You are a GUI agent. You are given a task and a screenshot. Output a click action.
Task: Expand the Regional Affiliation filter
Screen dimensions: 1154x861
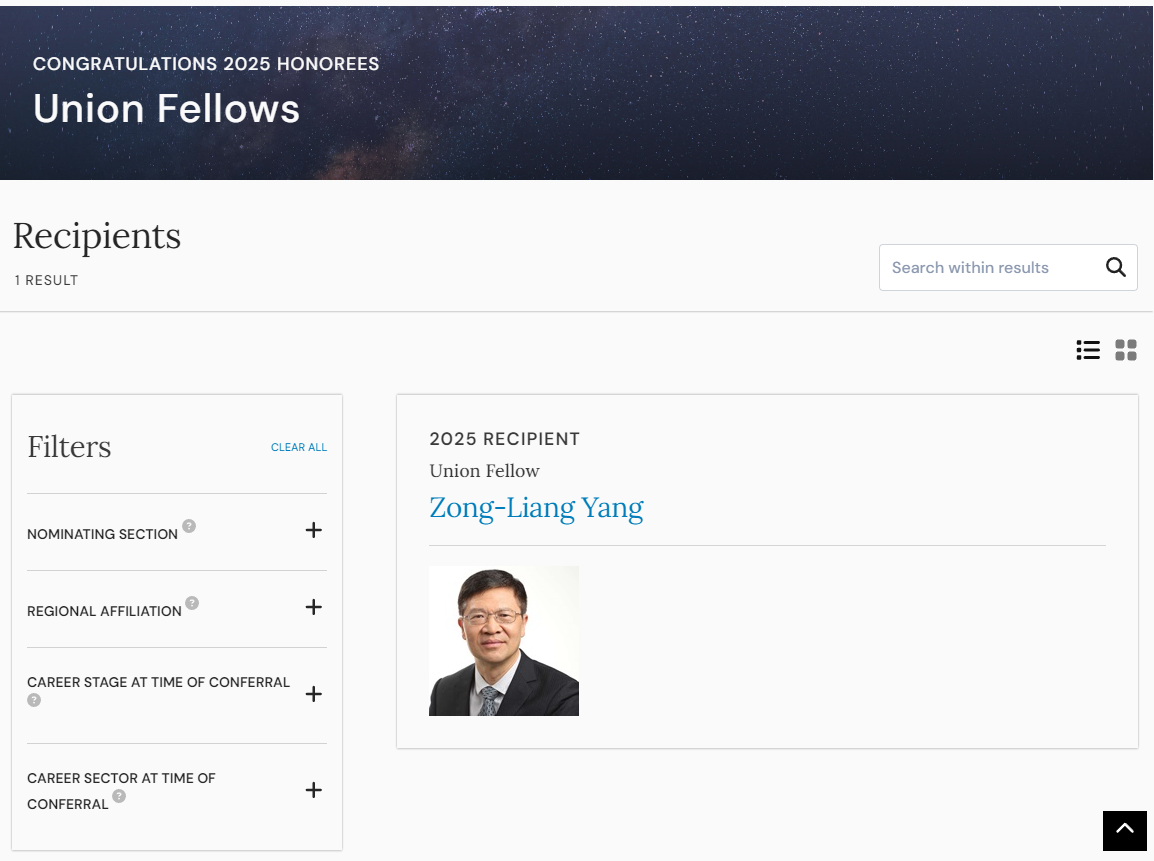pos(313,607)
